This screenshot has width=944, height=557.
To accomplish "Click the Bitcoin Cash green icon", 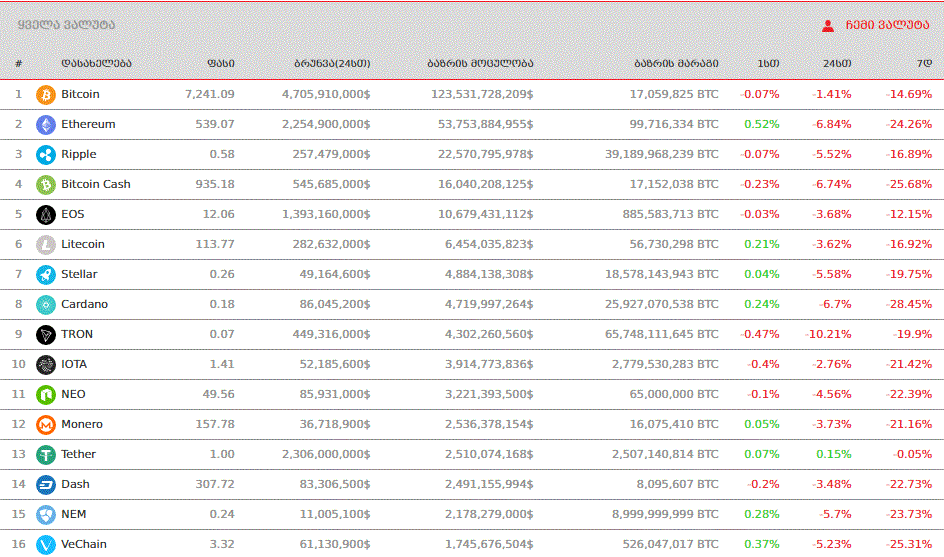I will click(x=45, y=185).
